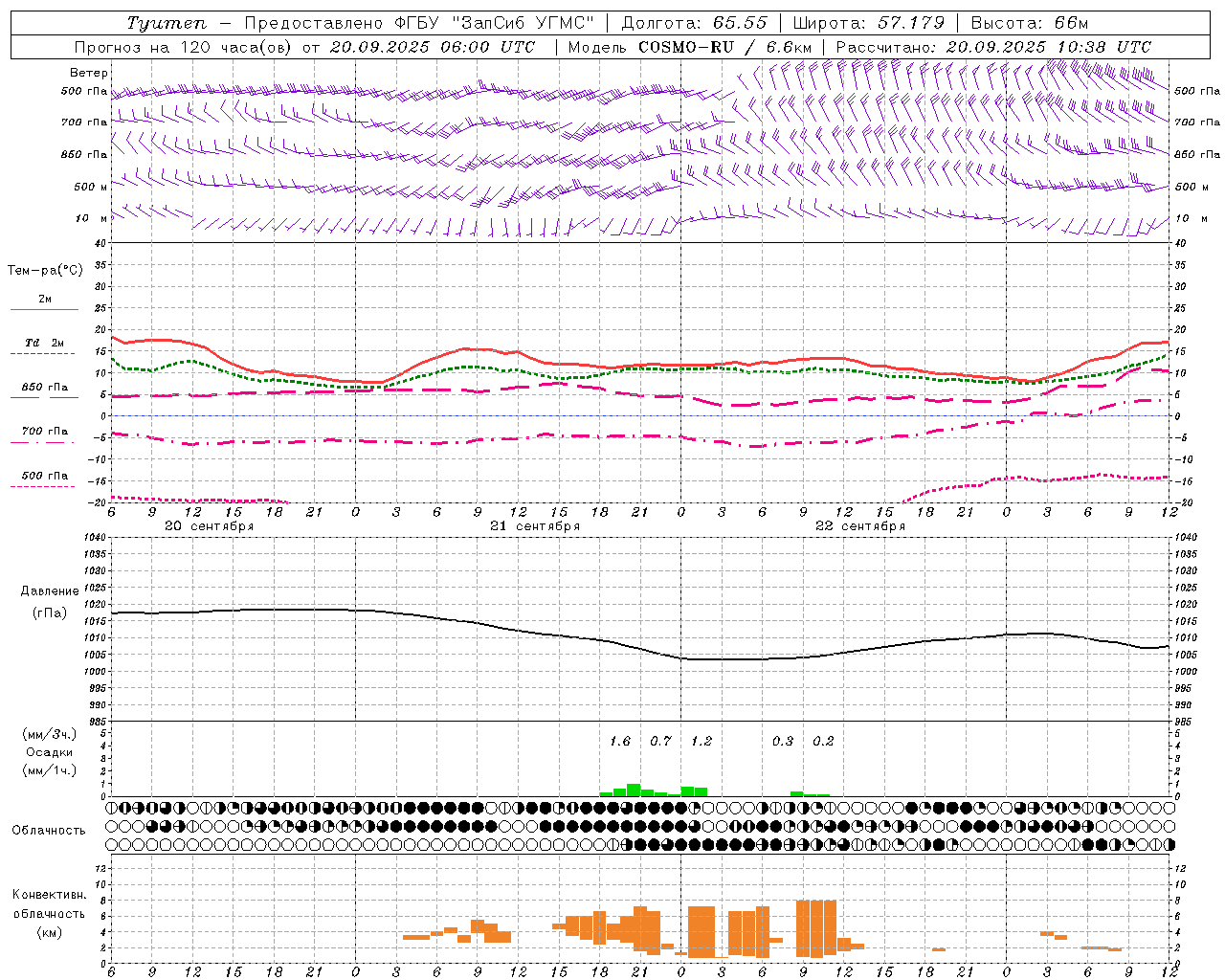Click the "0.7" precipitation amount value
Viewport: 1225px width, 980px height.
click(x=660, y=741)
